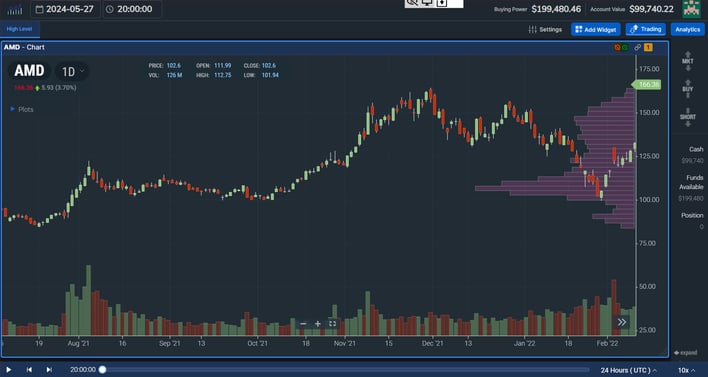This screenshot has width=708, height=377.
Task: Zoom out the chart with minus icon
Action: point(303,323)
